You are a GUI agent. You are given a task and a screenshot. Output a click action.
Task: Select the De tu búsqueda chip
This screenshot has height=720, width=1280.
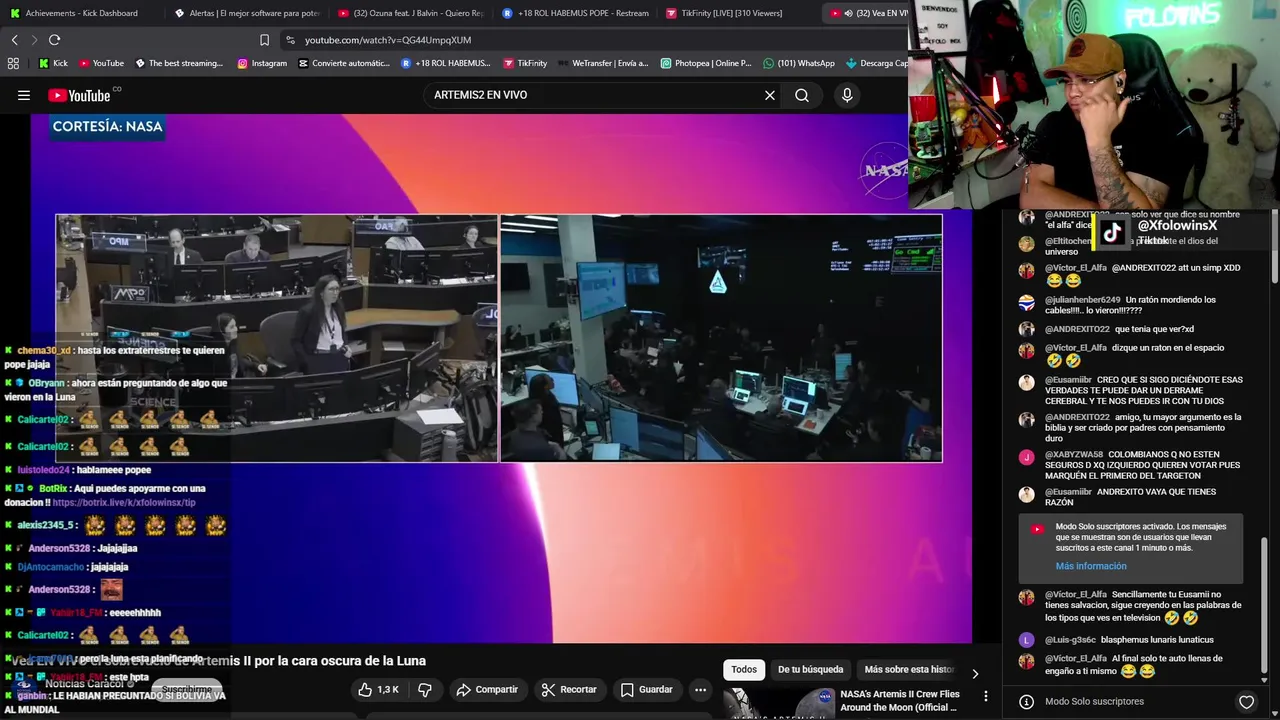(x=811, y=670)
